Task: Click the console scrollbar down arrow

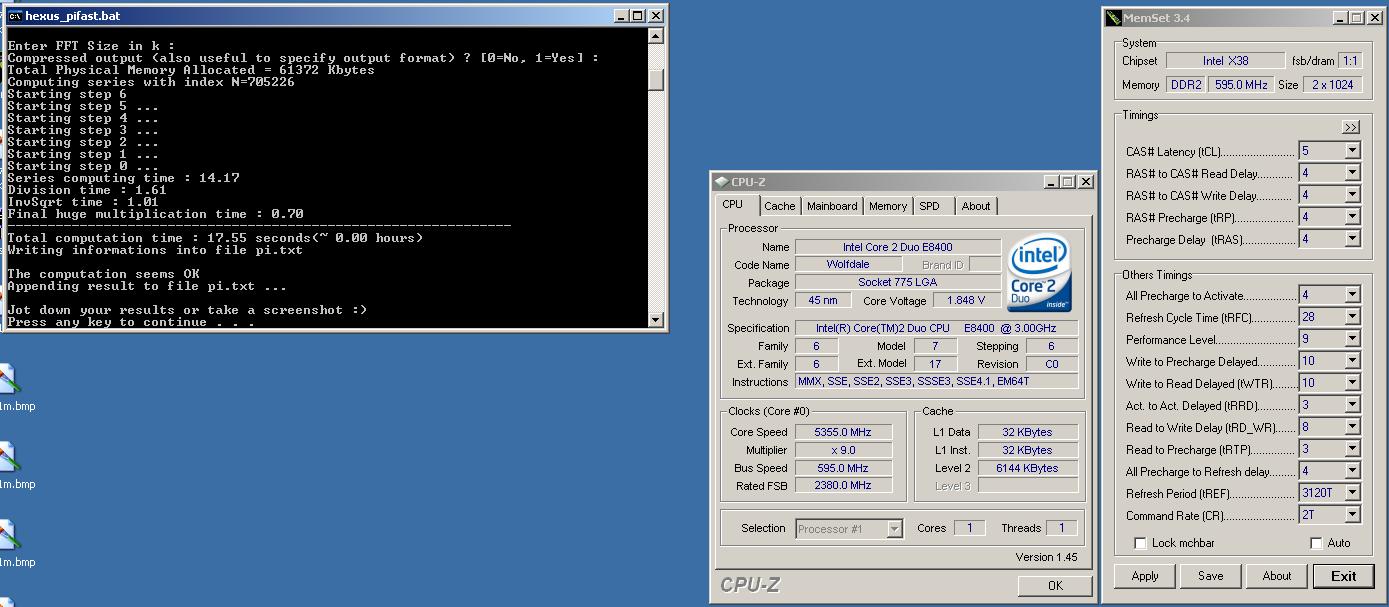Action: pyautogui.click(x=656, y=320)
